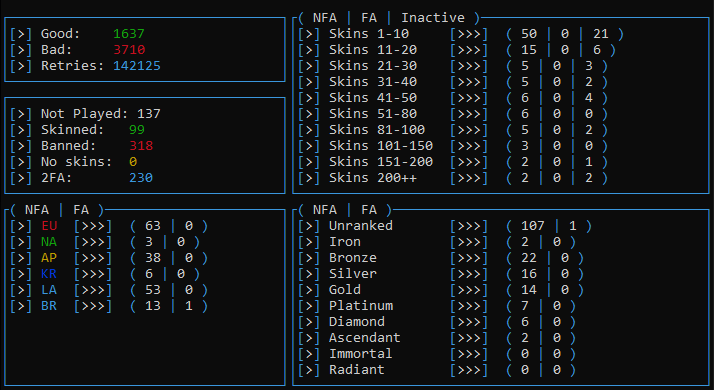
Task: Click the Gold rank label
Action: tap(345, 290)
